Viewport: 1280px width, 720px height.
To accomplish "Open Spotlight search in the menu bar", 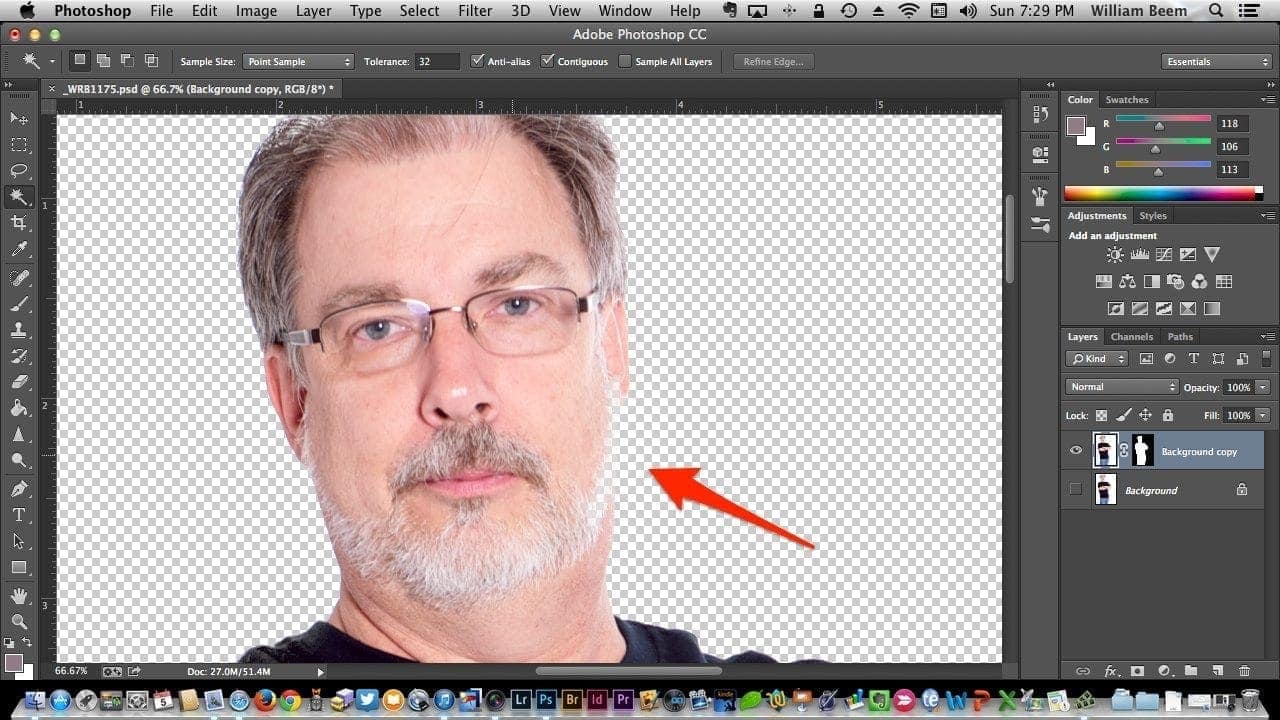I will pyautogui.click(x=1216, y=11).
